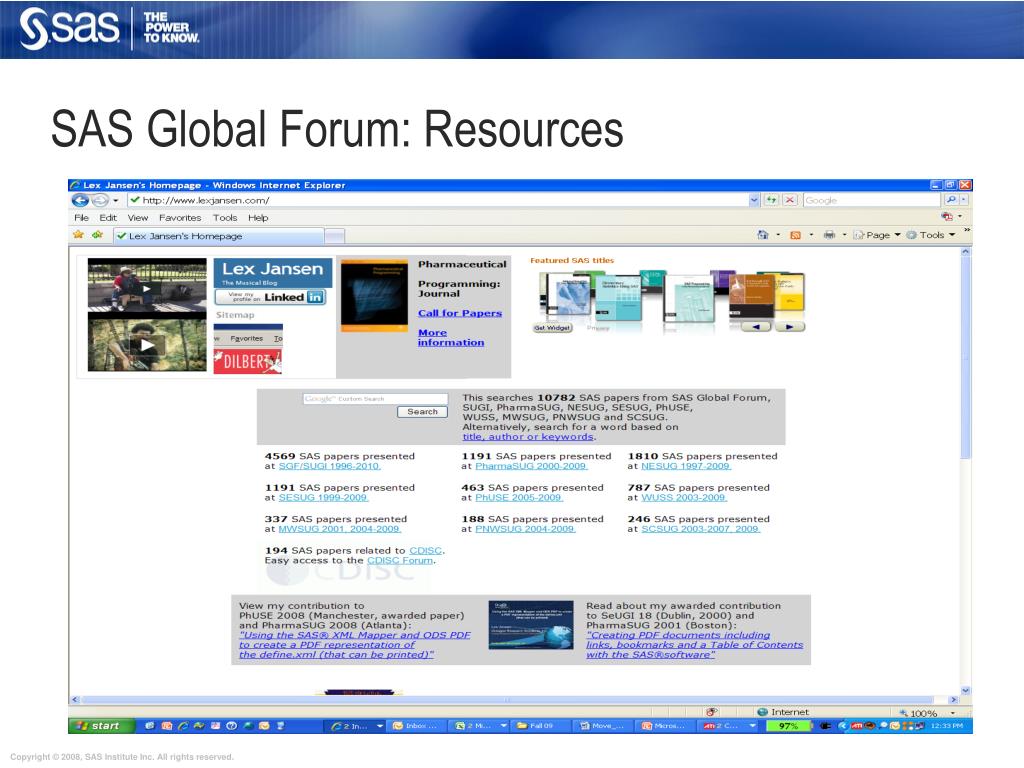1024x768 pixels.
Task: Click the PDF toolbar icon below search
Action: tap(947, 216)
